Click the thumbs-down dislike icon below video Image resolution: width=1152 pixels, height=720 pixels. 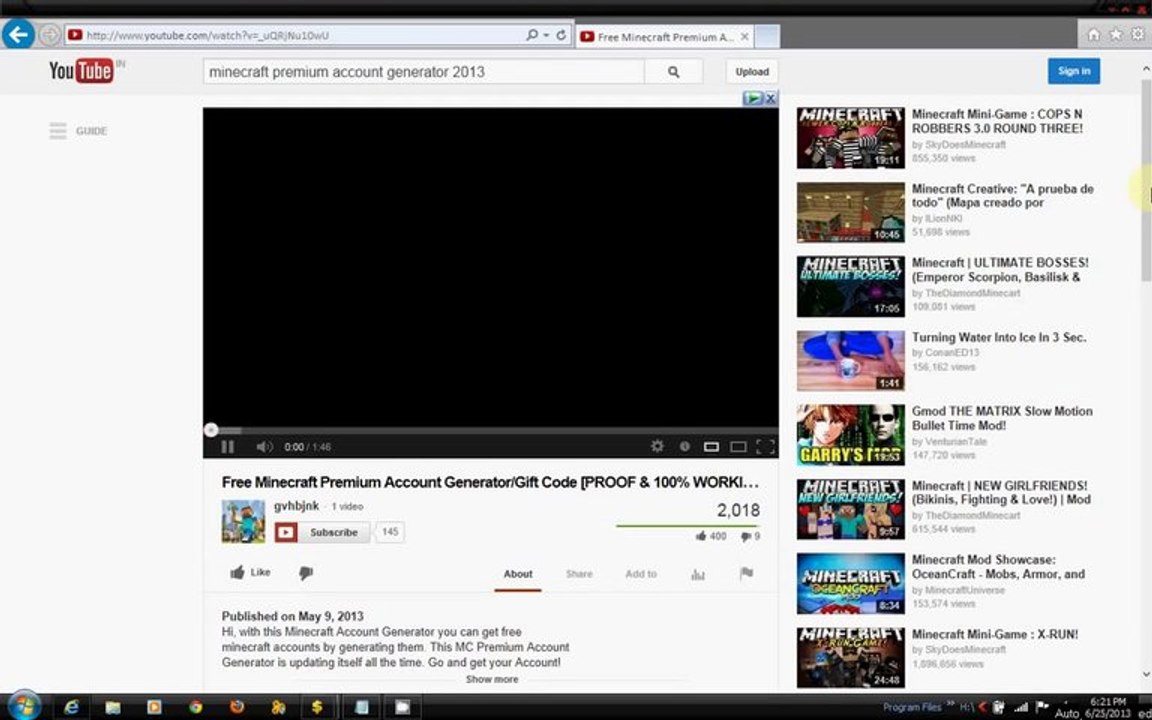pos(306,573)
